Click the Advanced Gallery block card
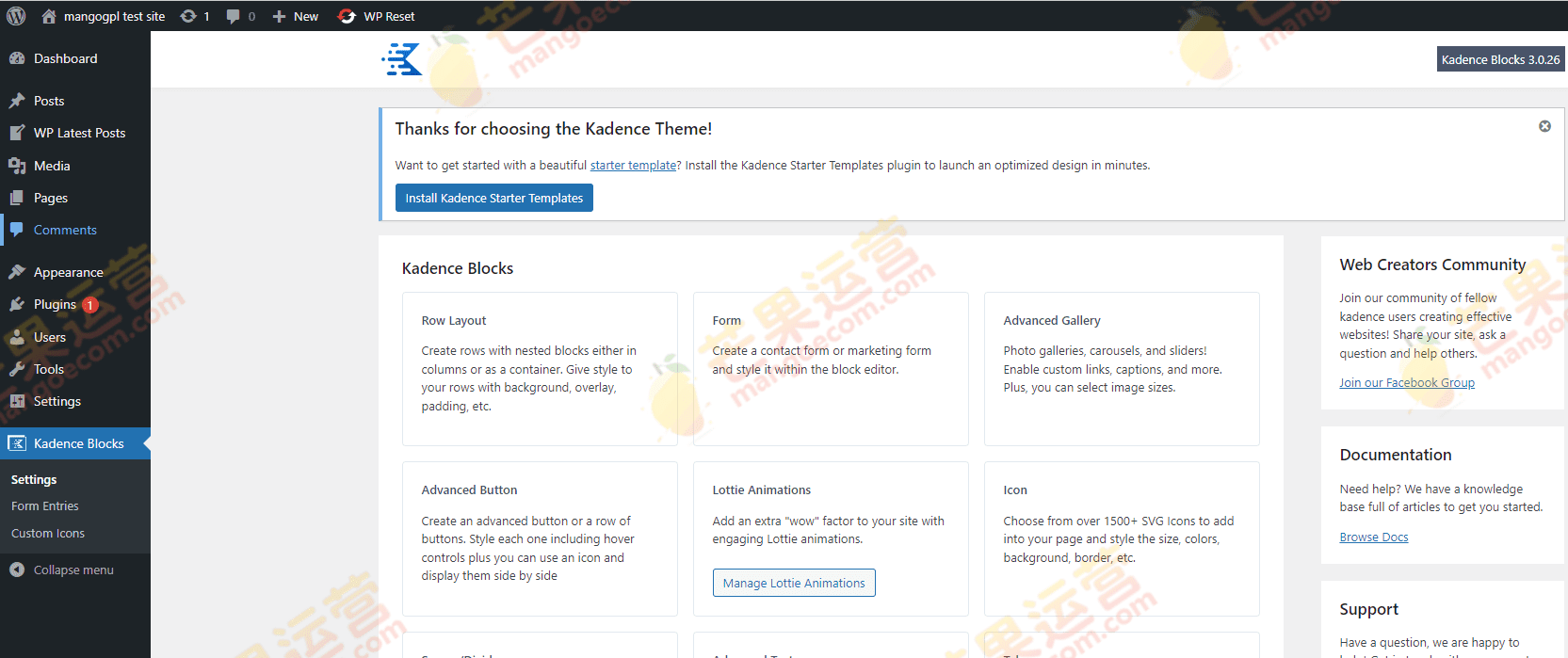Viewport: 1568px width, 658px height. [x=1122, y=369]
